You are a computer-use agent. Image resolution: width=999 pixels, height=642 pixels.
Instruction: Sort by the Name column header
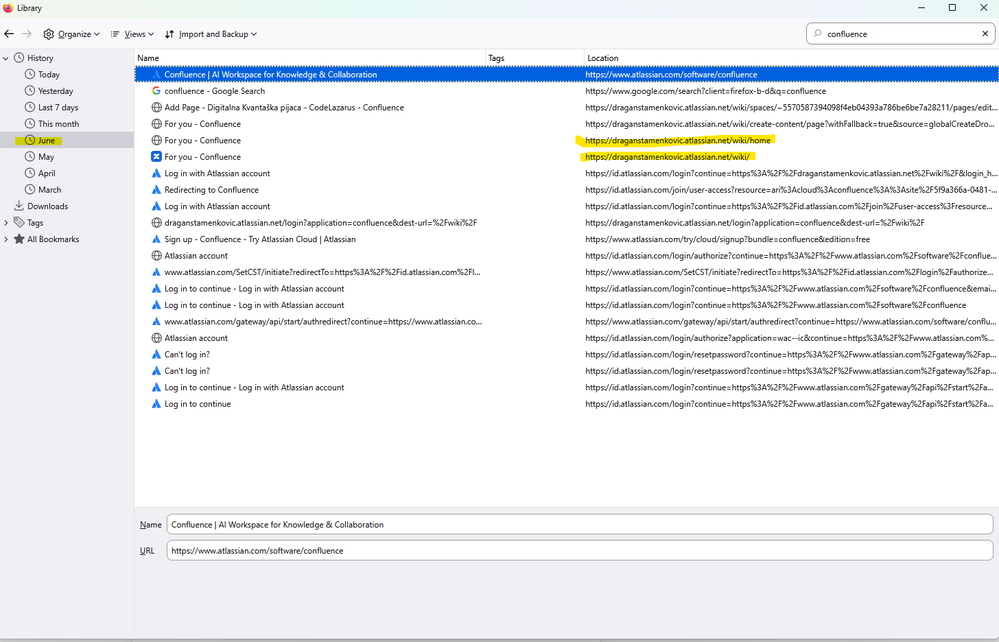[x=310, y=58]
